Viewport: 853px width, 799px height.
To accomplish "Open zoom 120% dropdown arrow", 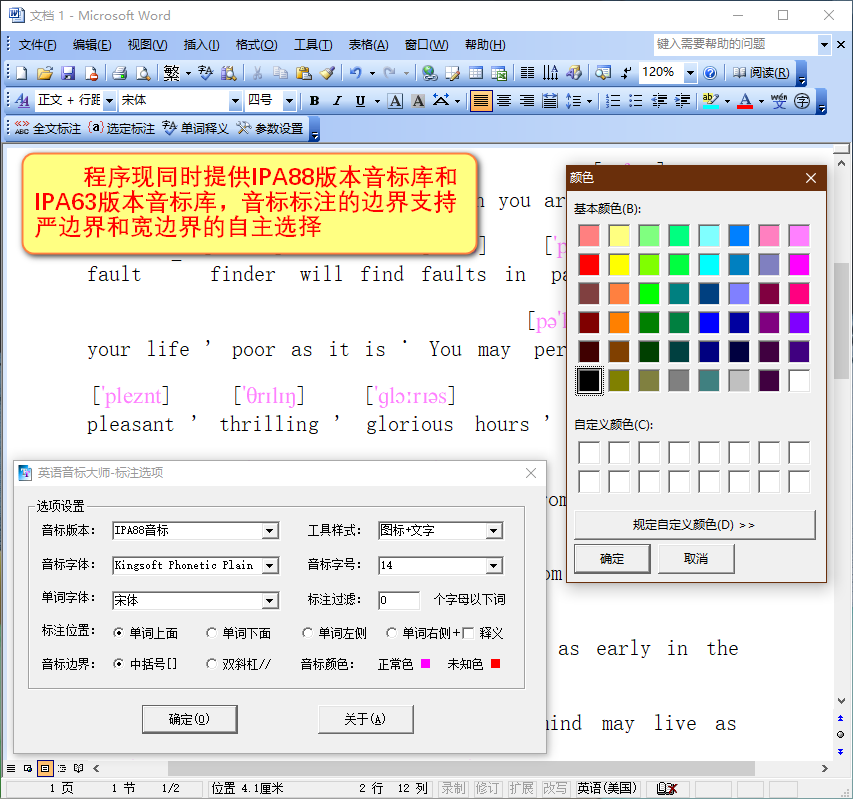I will [x=690, y=73].
